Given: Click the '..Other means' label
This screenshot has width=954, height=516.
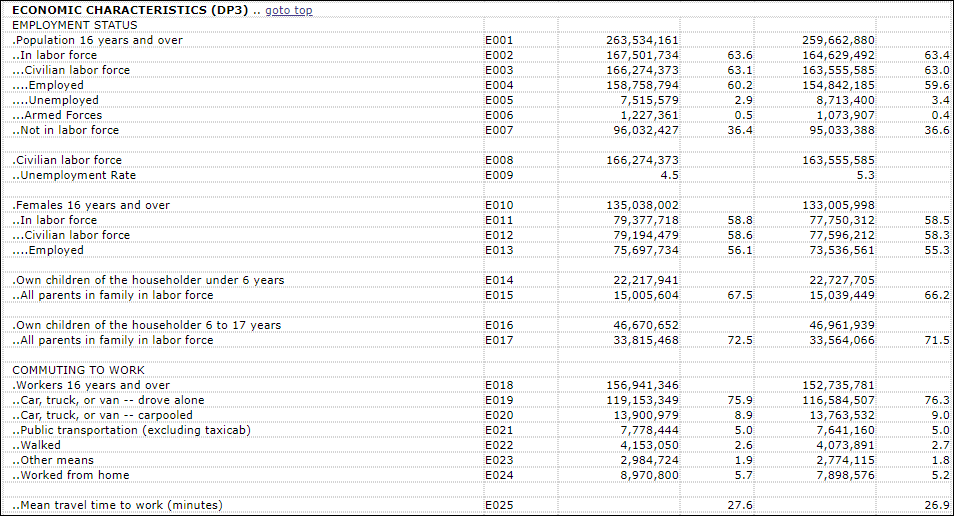Looking at the screenshot, I should [x=53, y=460].
